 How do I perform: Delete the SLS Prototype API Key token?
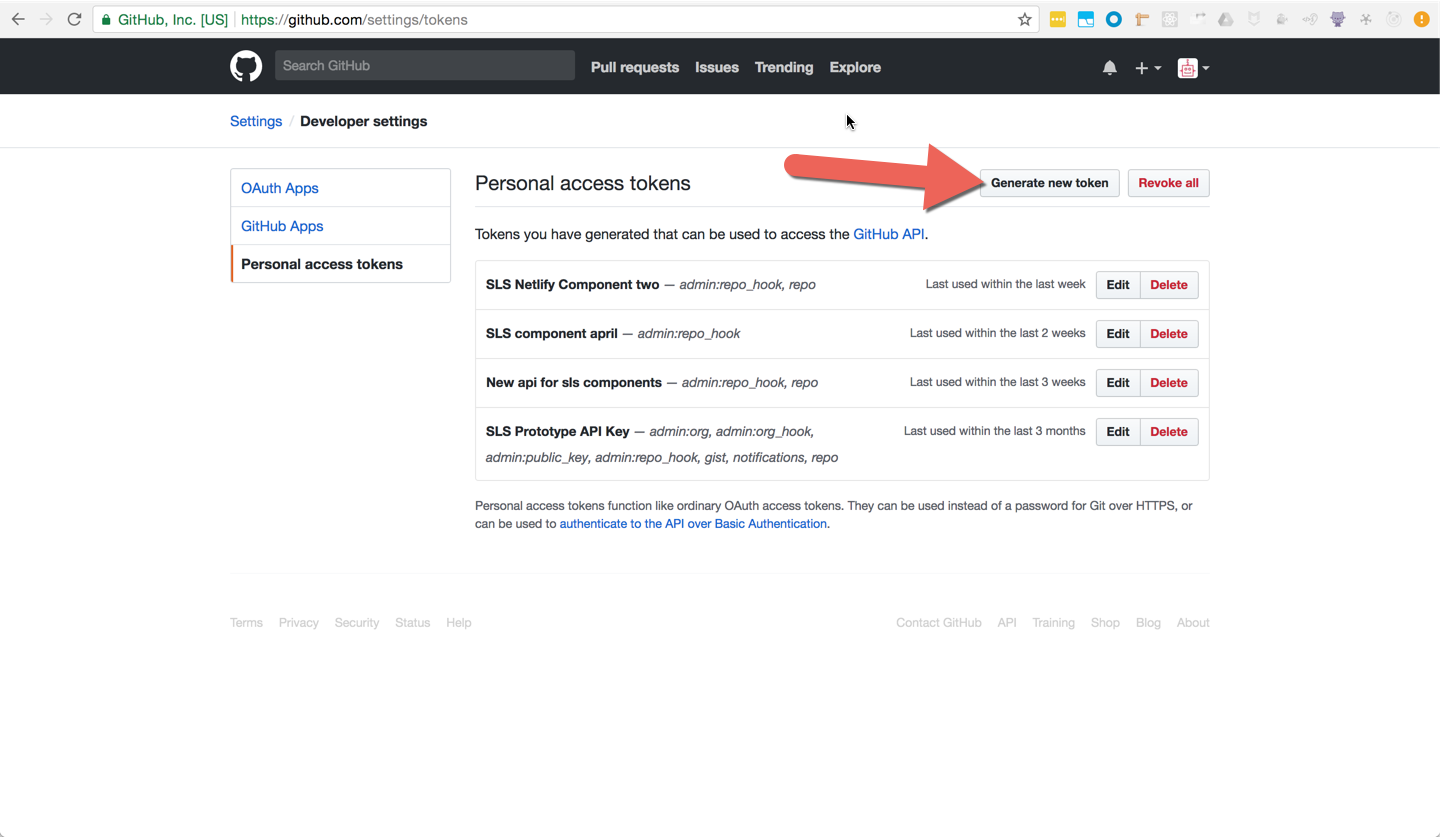(x=1168, y=432)
